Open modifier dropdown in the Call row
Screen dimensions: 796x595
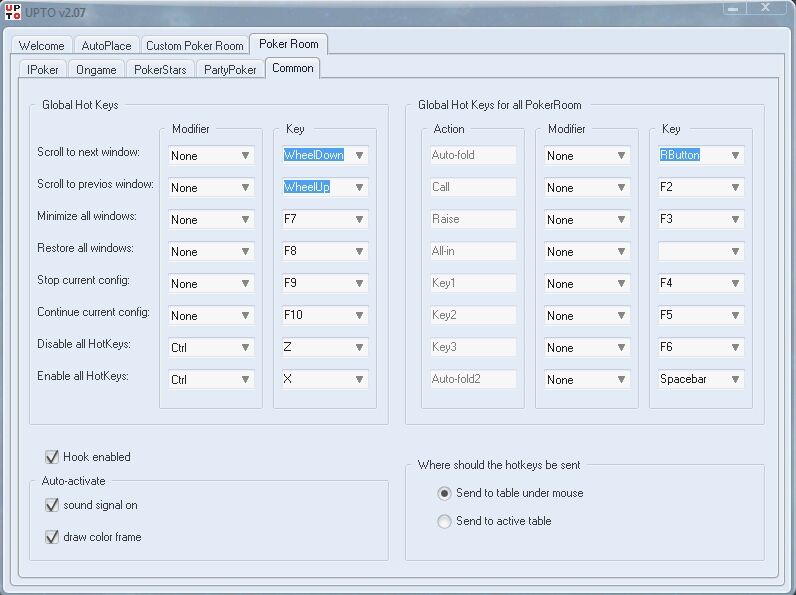pyautogui.click(x=587, y=187)
